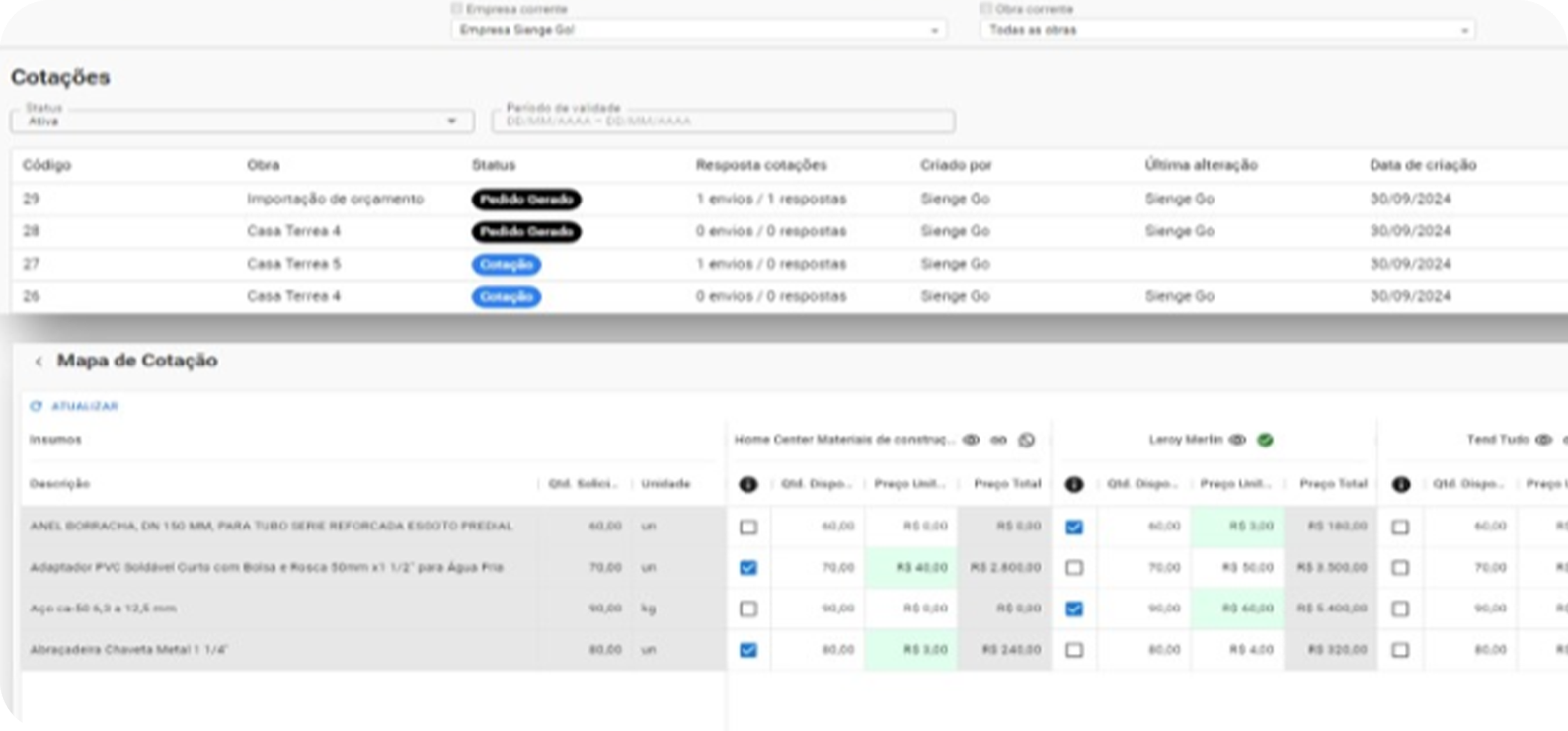The image size is (1568, 731).
Task: Check Leroy Merlin box for Abraçadeira Chaveta row
Action: [1074, 650]
